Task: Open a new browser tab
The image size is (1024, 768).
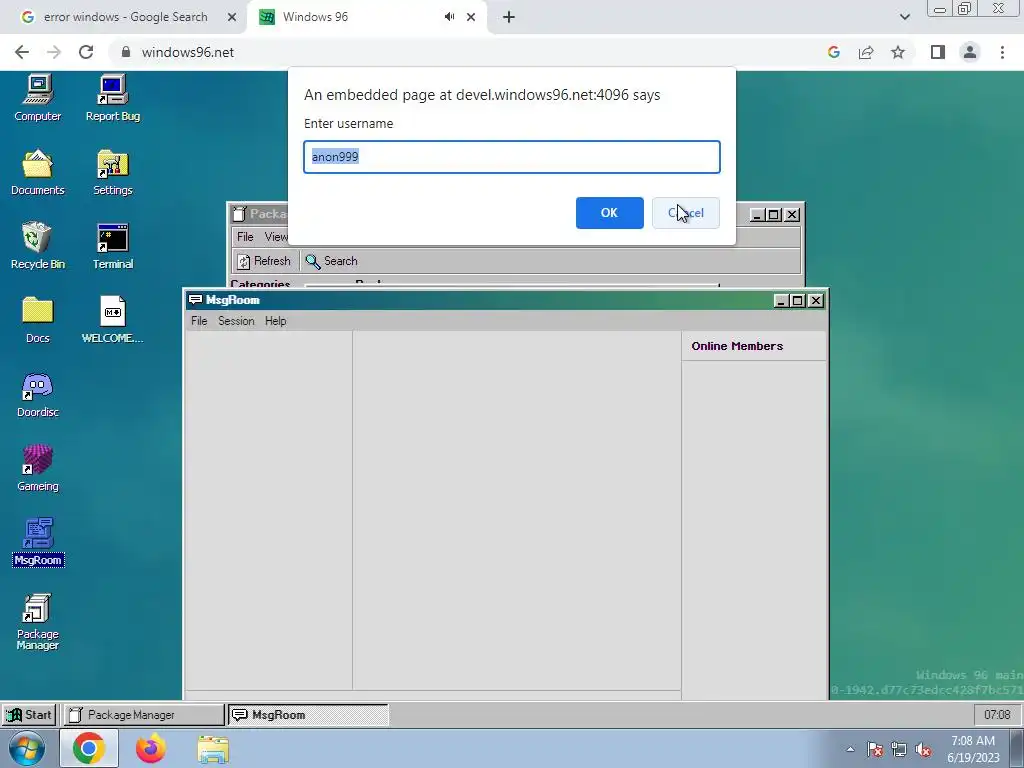Action: point(509,17)
